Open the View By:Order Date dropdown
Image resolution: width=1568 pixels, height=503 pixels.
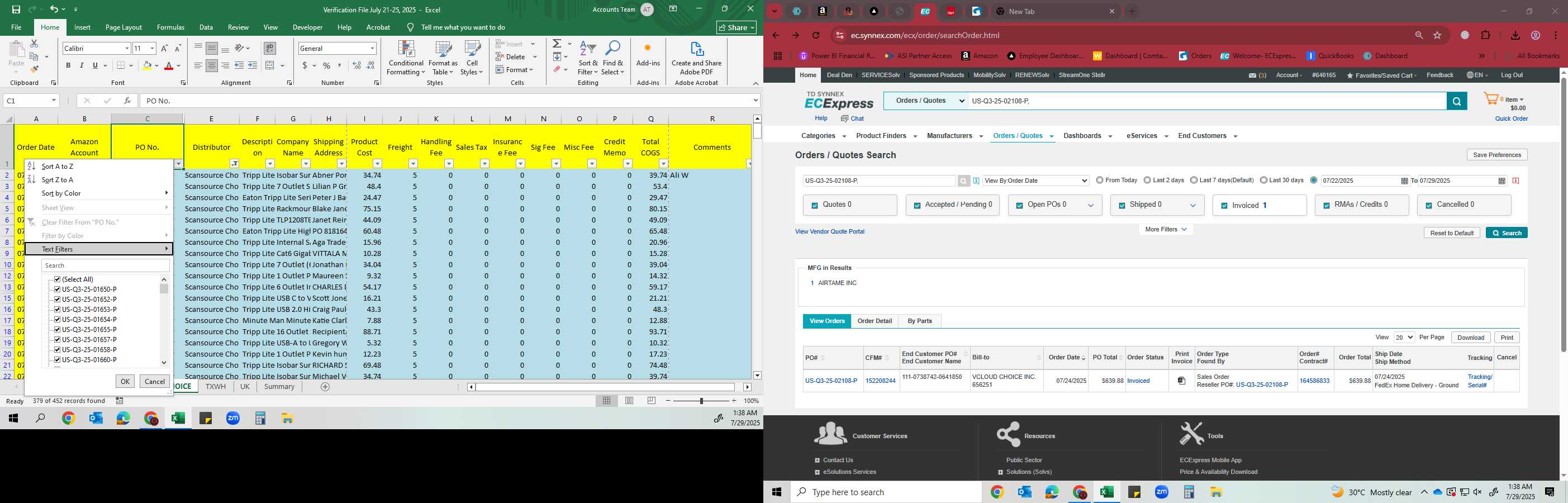coord(1035,181)
